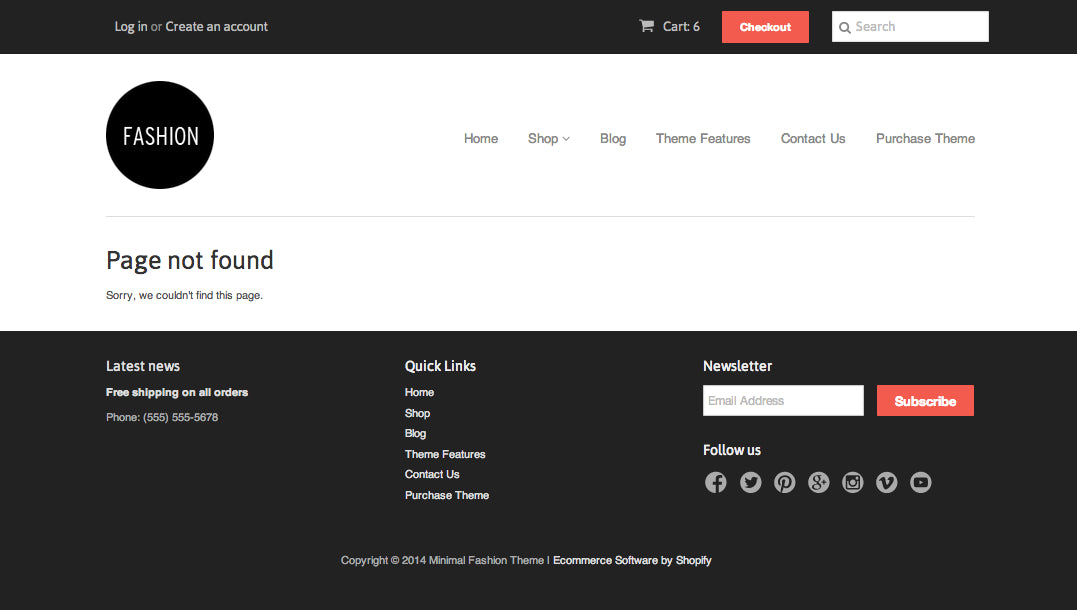Open Theme Features in the top navigation

tap(703, 139)
